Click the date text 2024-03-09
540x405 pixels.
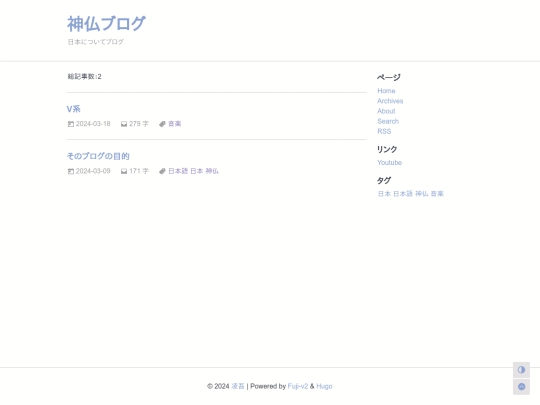(x=93, y=171)
